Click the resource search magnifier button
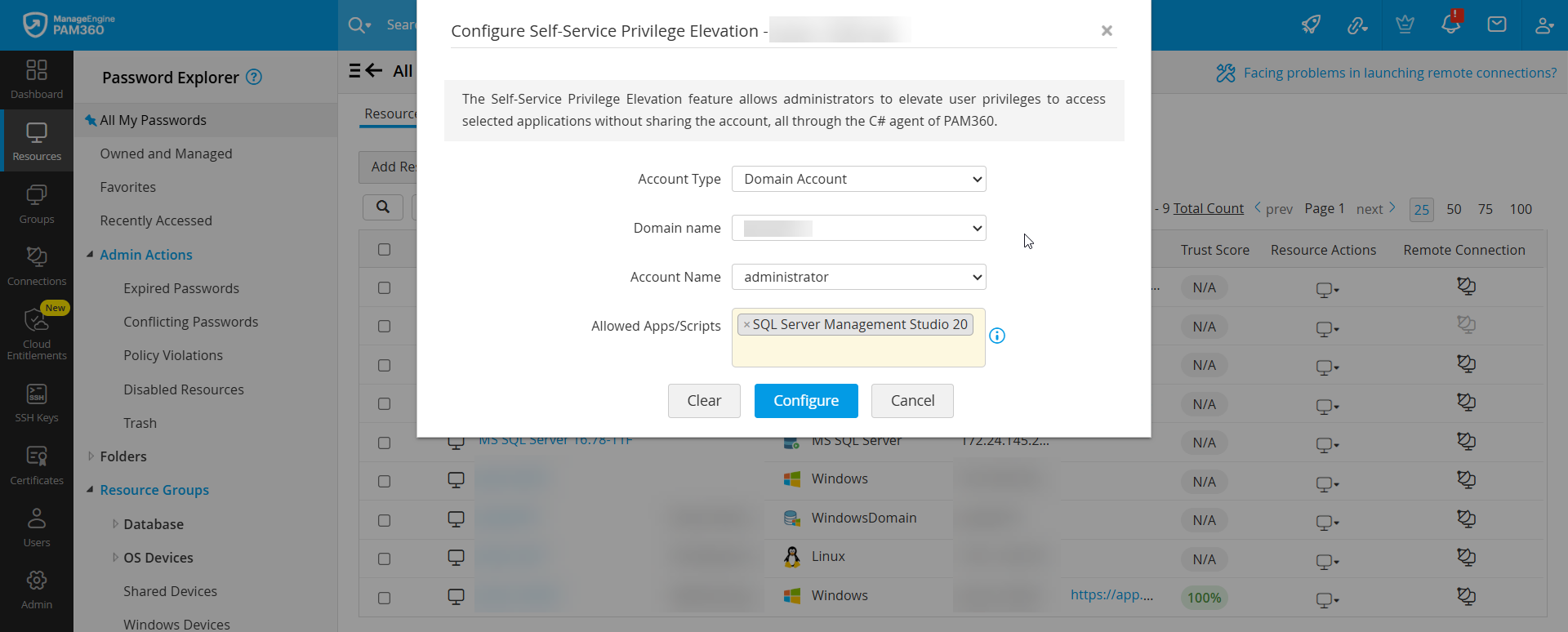 [x=383, y=207]
